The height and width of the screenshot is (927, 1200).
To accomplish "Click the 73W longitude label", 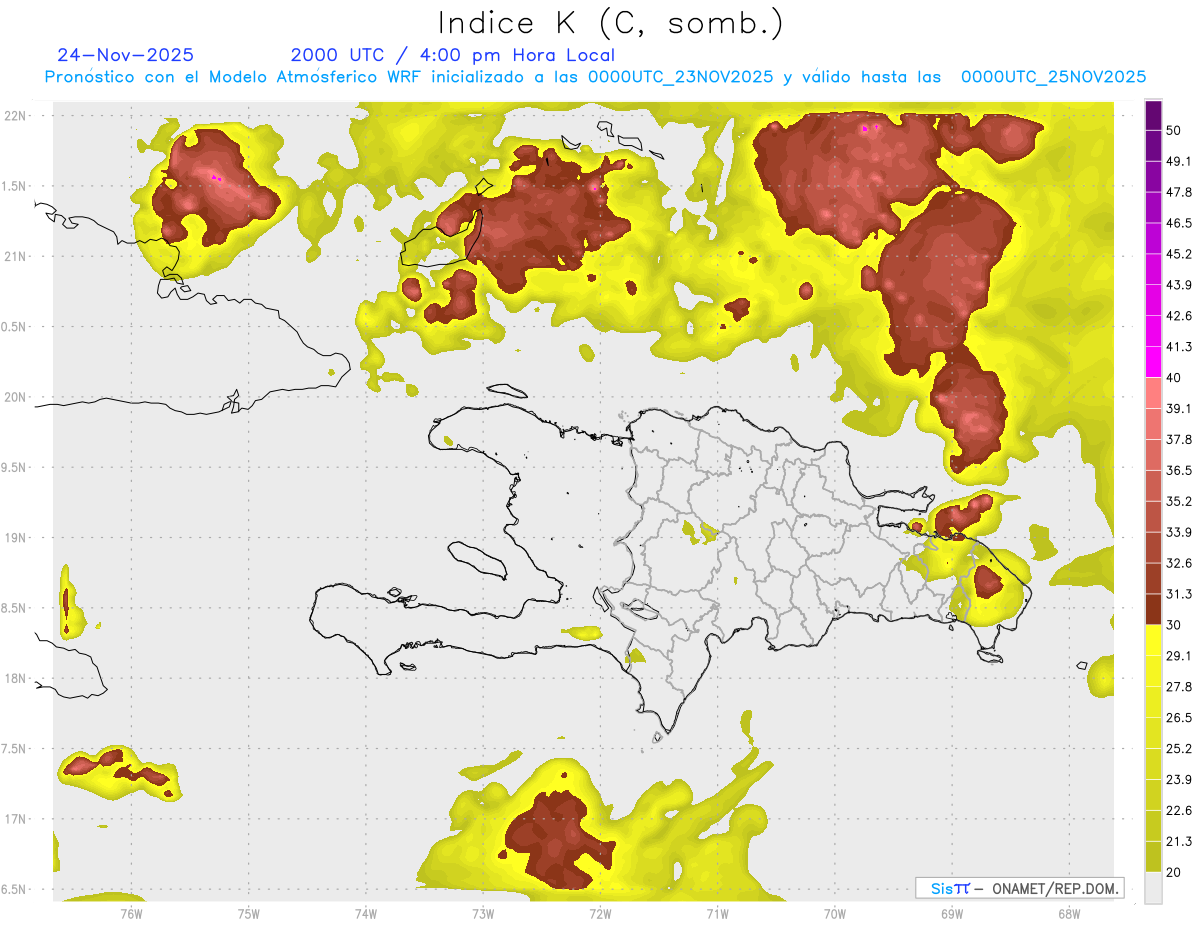I will [x=483, y=913].
